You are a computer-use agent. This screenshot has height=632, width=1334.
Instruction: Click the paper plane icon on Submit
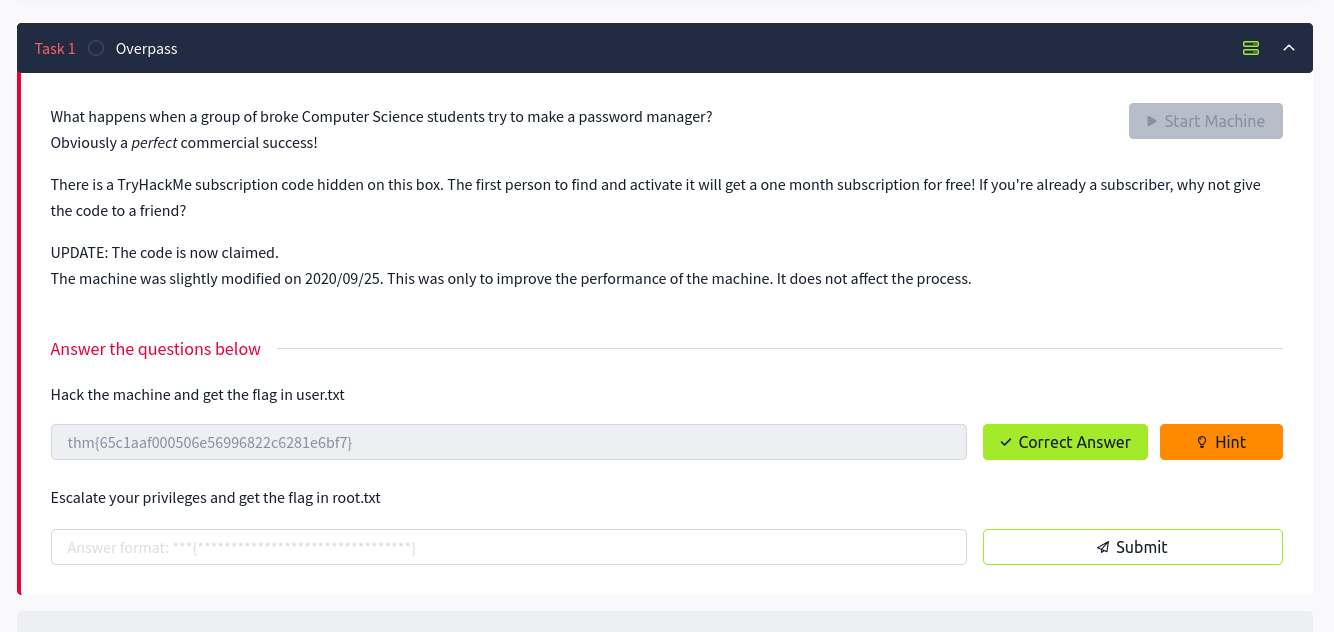coord(1103,547)
